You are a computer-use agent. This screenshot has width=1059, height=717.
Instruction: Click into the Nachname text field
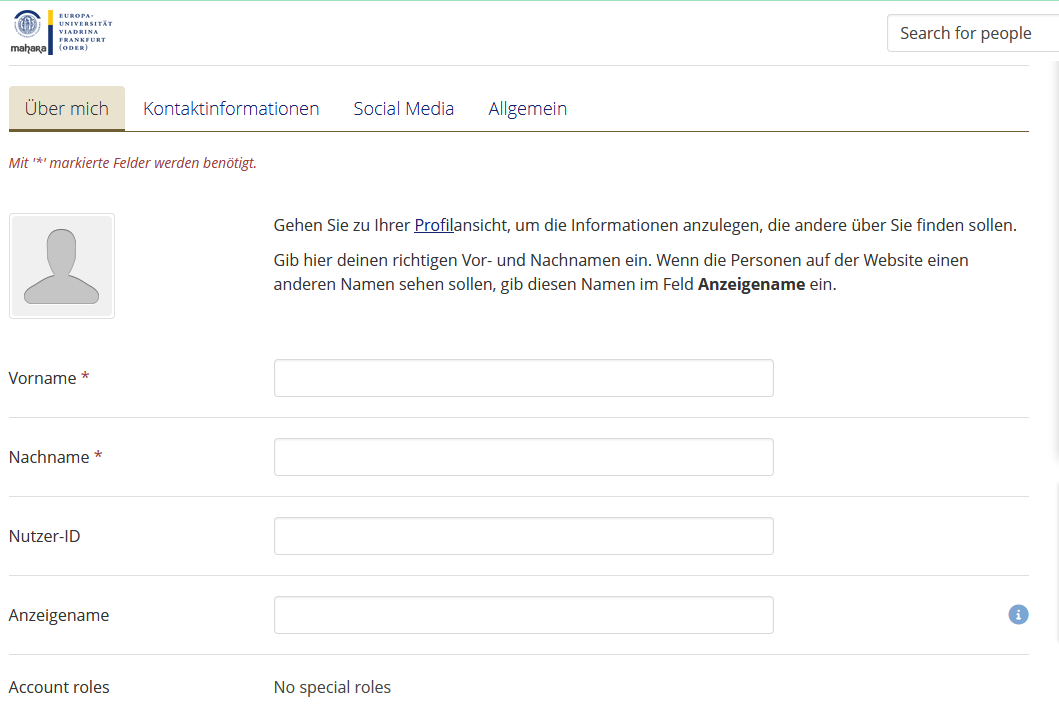[x=523, y=457]
